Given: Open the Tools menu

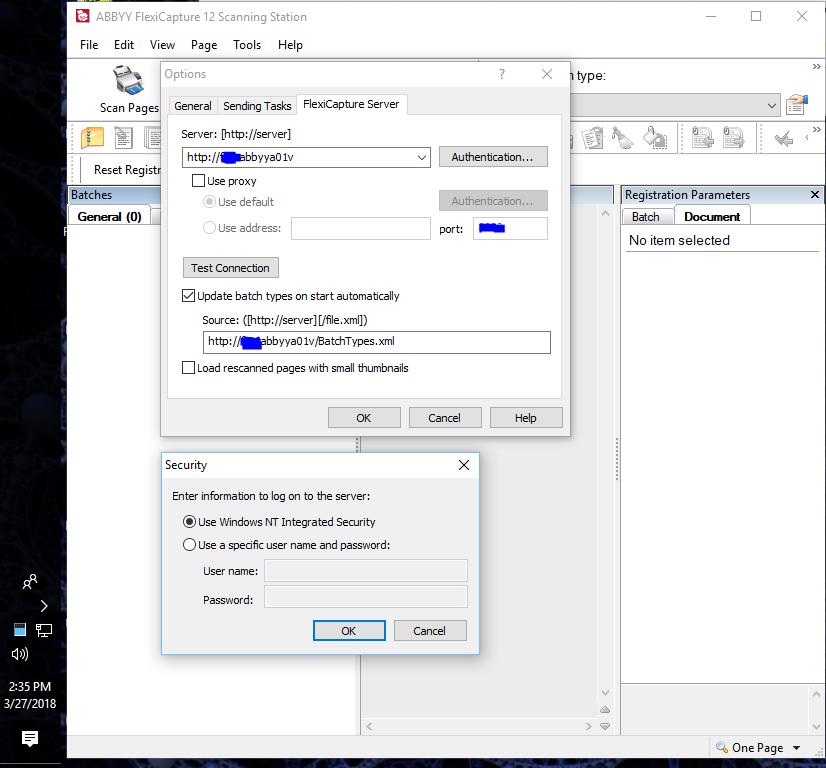Looking at the screenshot, I should 247,45.
